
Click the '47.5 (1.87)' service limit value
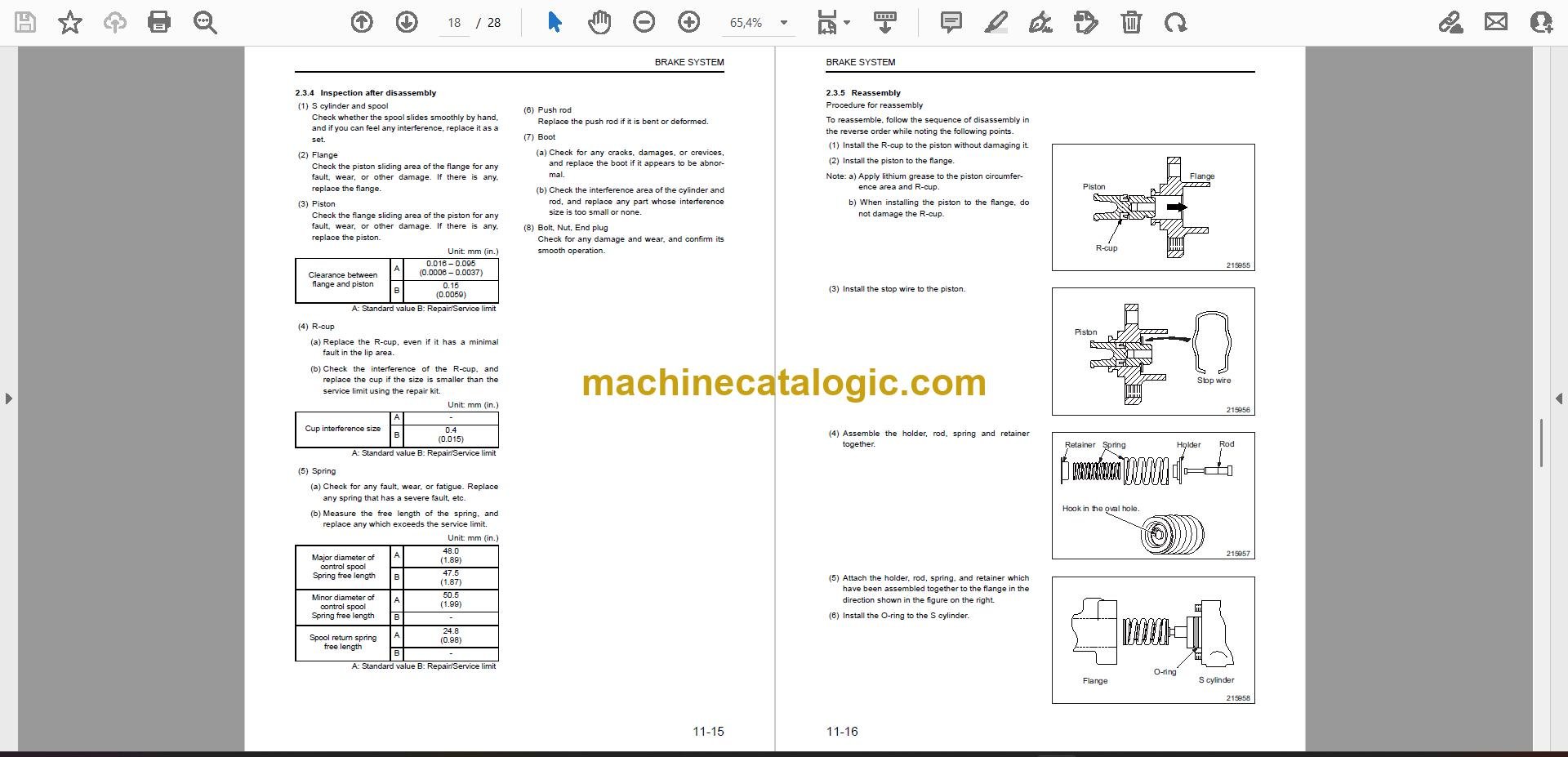click(451, 578)
